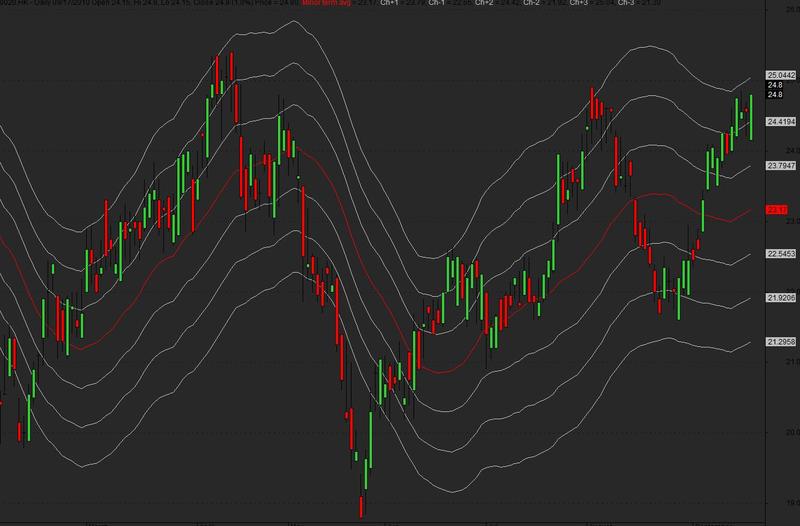The width and height of the screenshot is (800, 526).
Task: Click the 'Ch+1' legend label in header
Action: (390, 3)
